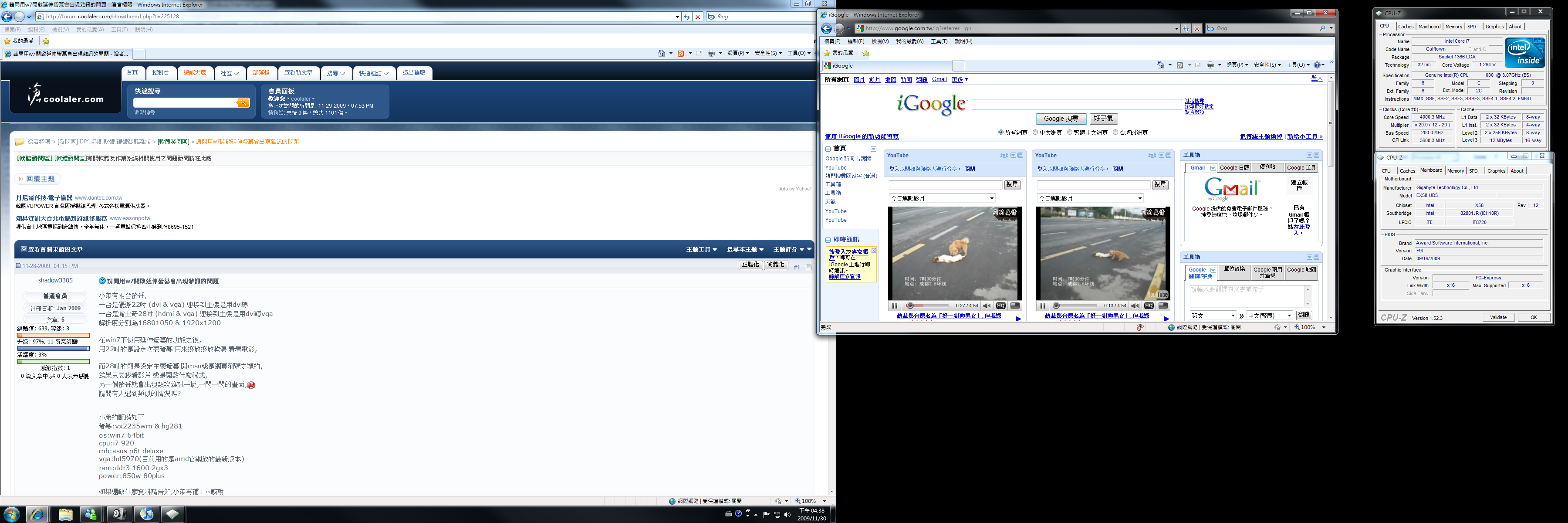Click the RSS feeds icon in forum IE toolbar
Viewport: 1568px width, 523px height.
(681, 54)
